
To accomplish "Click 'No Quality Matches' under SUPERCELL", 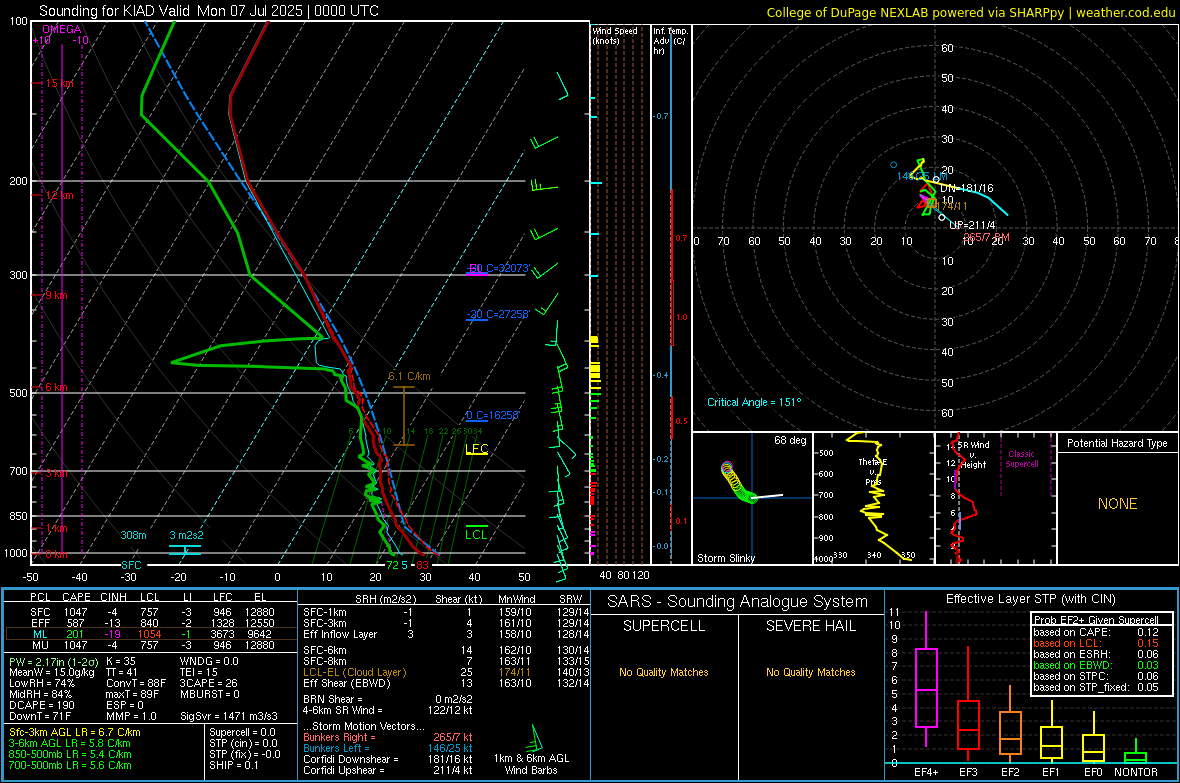I will coord(664,672).
